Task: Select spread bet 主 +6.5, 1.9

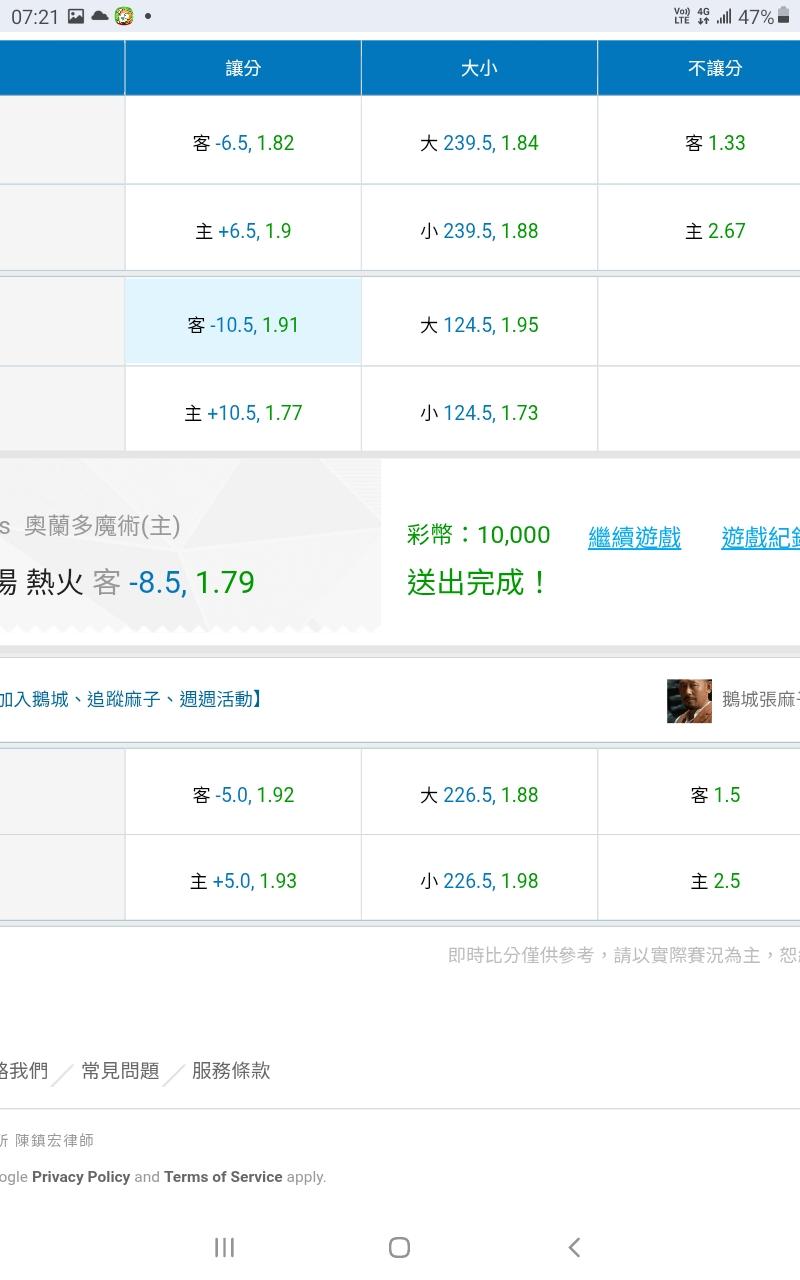Action: (243, 231)
